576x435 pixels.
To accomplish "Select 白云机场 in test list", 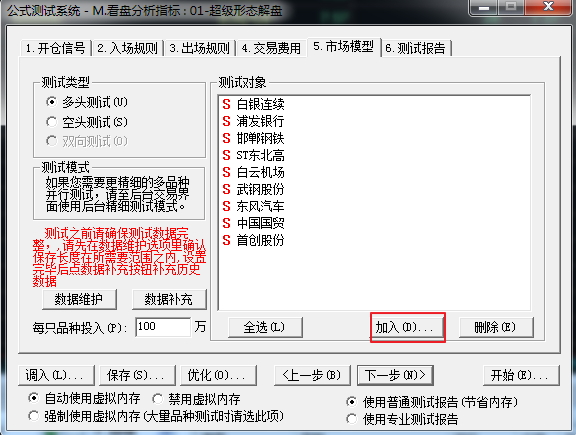I will [x=260, y=172].
